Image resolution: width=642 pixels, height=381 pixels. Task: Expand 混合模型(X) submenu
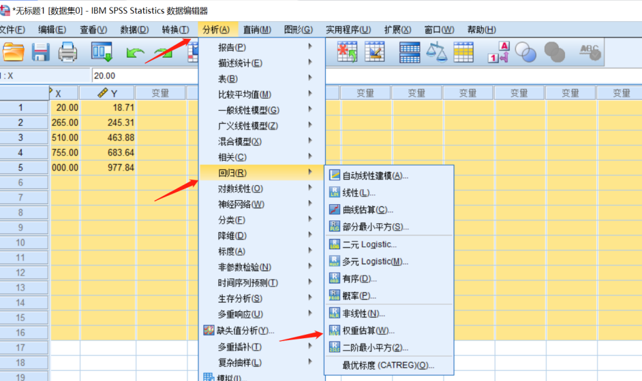(x=262, y=142)
